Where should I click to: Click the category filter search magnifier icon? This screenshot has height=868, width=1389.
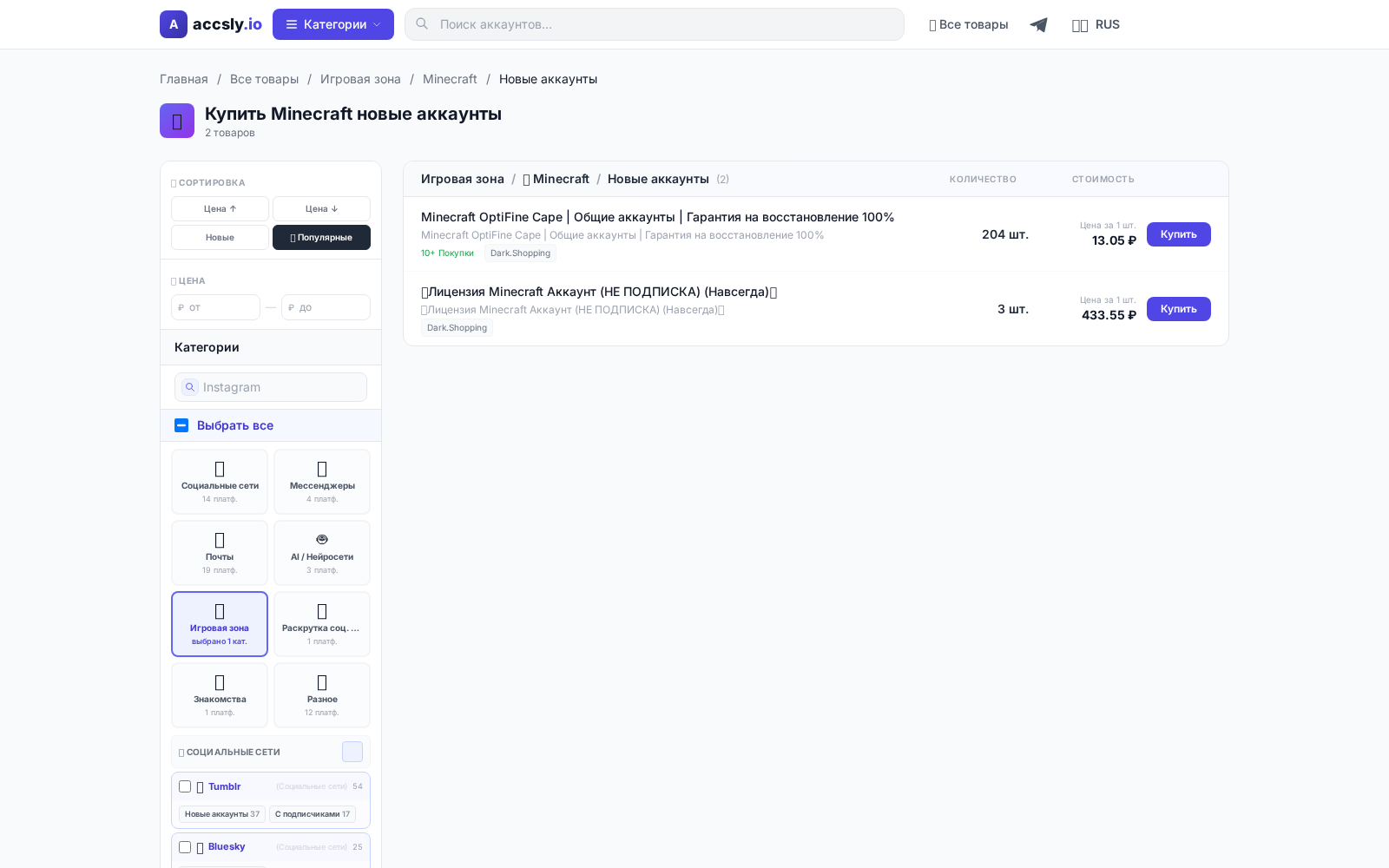[190, 387]
